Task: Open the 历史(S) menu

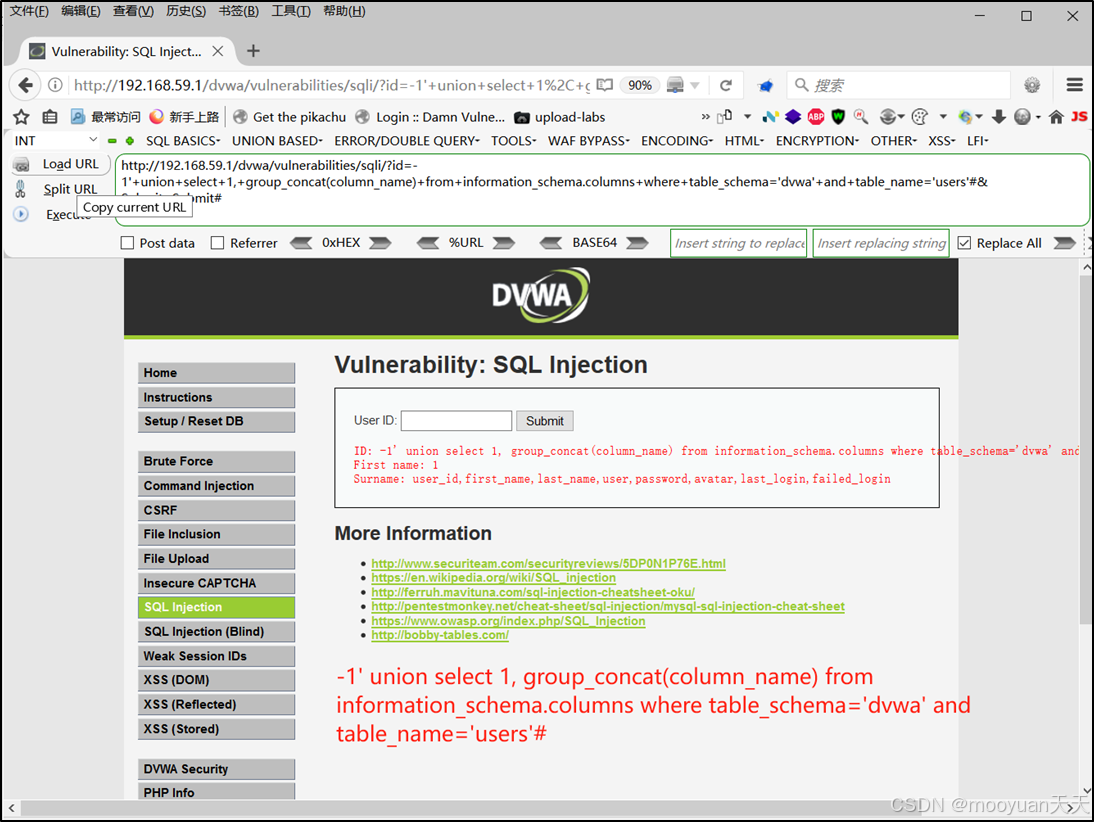Action: click(x=186, y=11)
